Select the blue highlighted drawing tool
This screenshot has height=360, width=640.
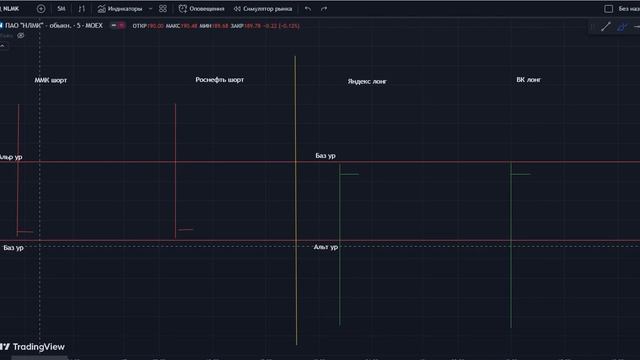coord(622,27)
